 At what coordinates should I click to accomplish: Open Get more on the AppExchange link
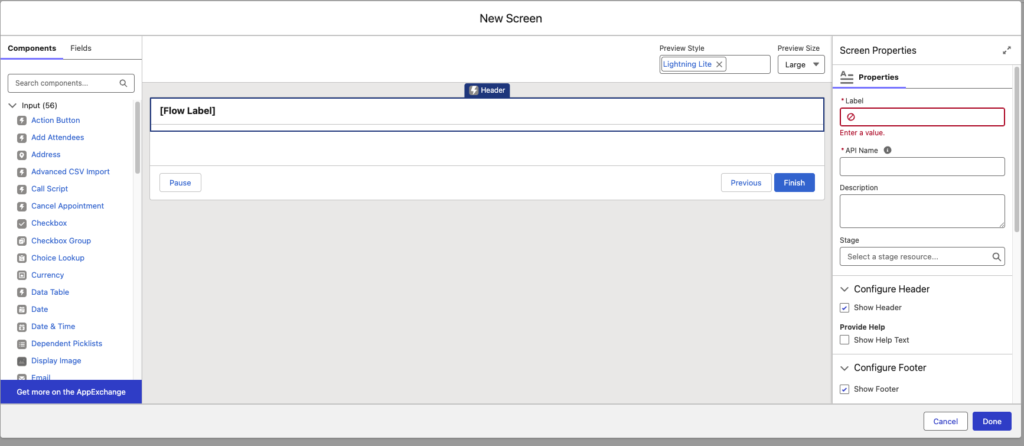click(71, 392)
